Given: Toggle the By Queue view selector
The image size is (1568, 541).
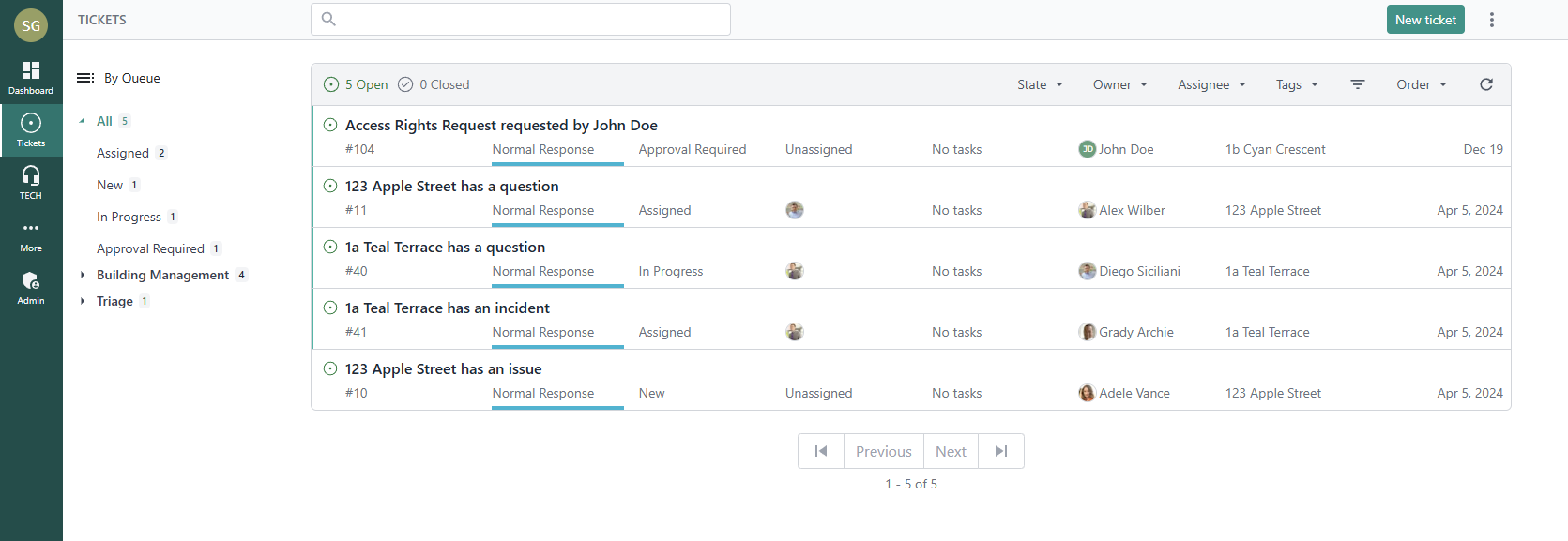Looking at the screenshot, I should pyautogui.click(x=119, y=78).
